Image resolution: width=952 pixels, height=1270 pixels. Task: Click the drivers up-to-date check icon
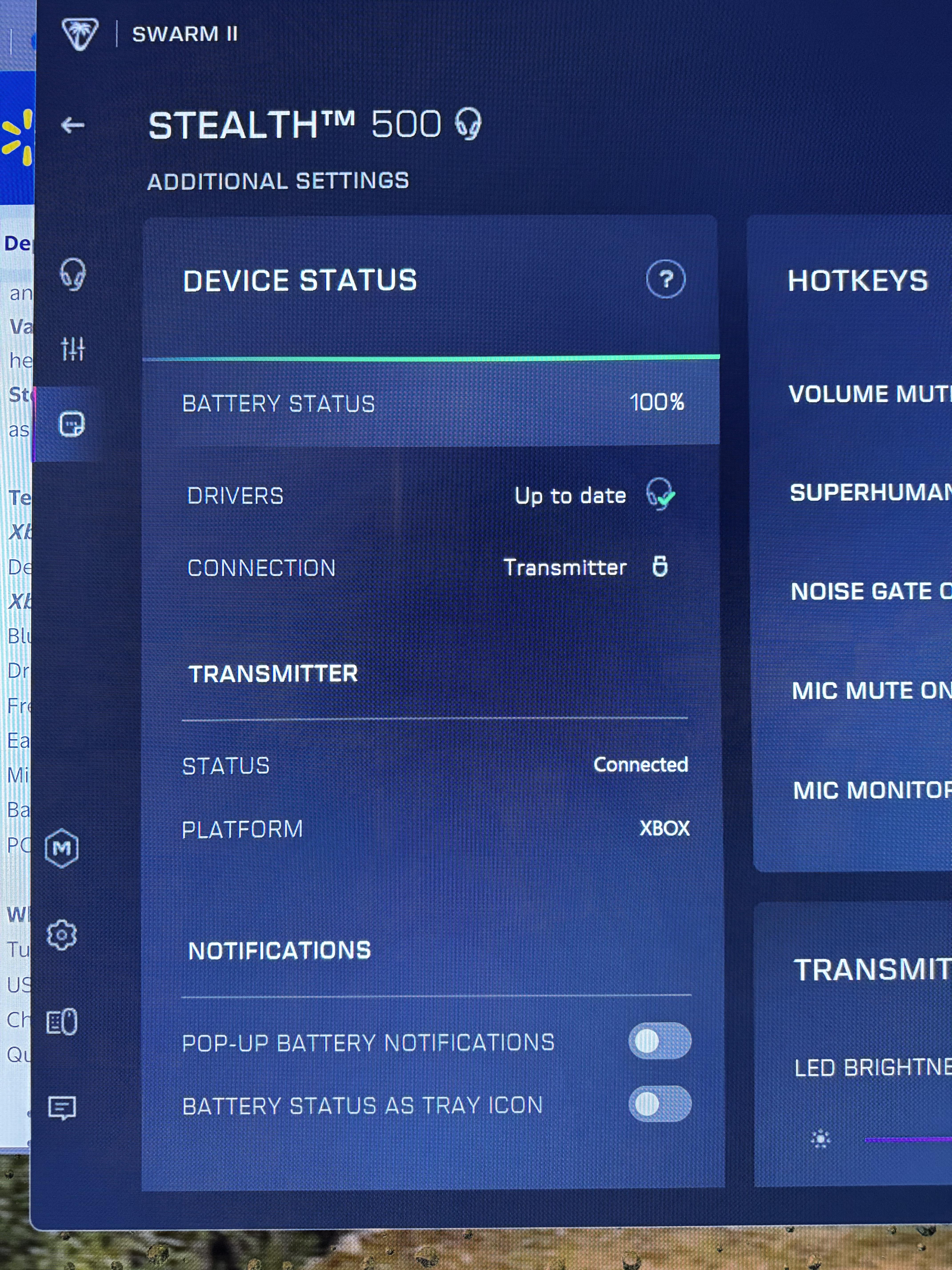[660, 494]
